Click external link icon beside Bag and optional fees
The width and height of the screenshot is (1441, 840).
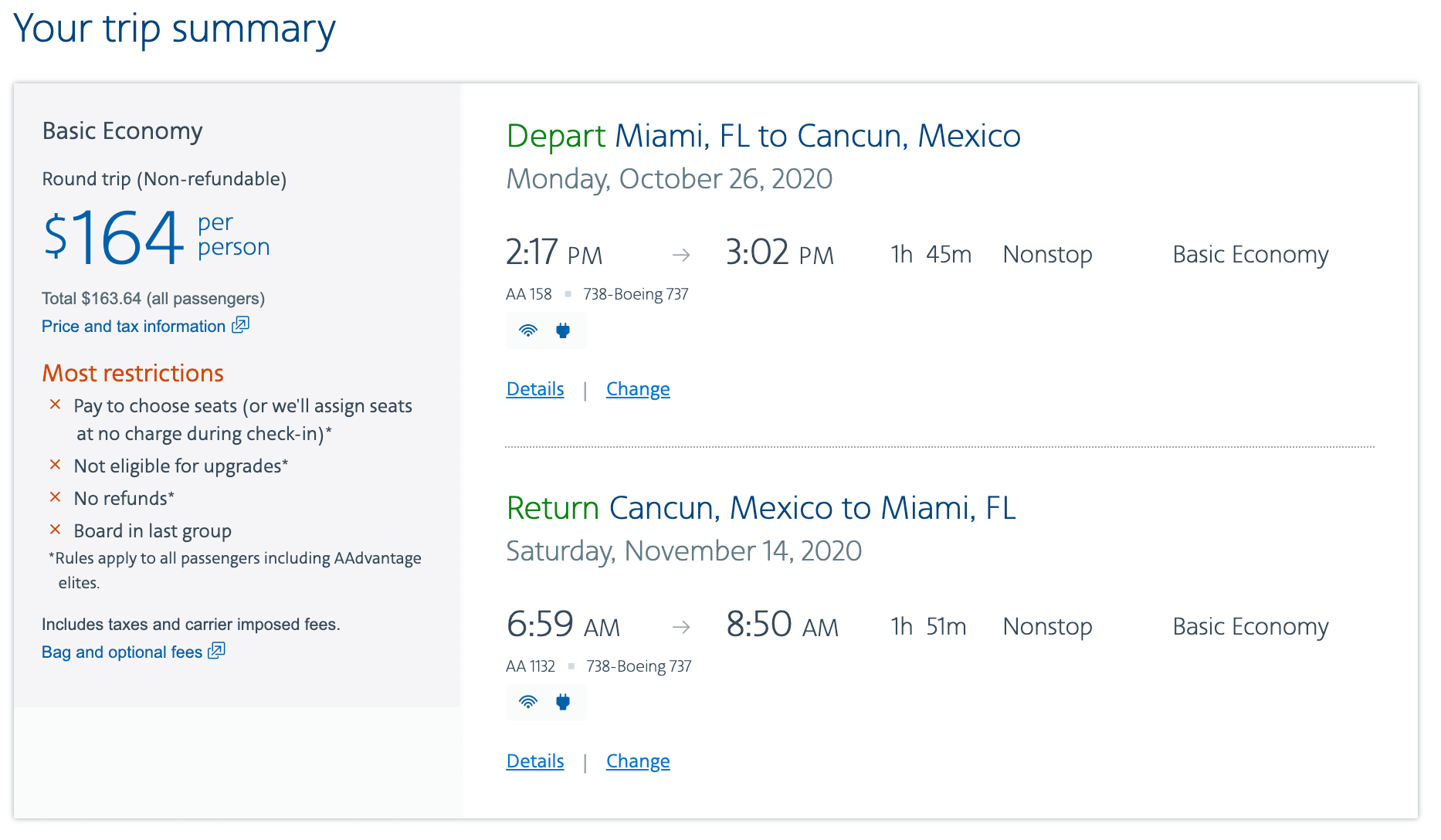(x=217, y=651)
